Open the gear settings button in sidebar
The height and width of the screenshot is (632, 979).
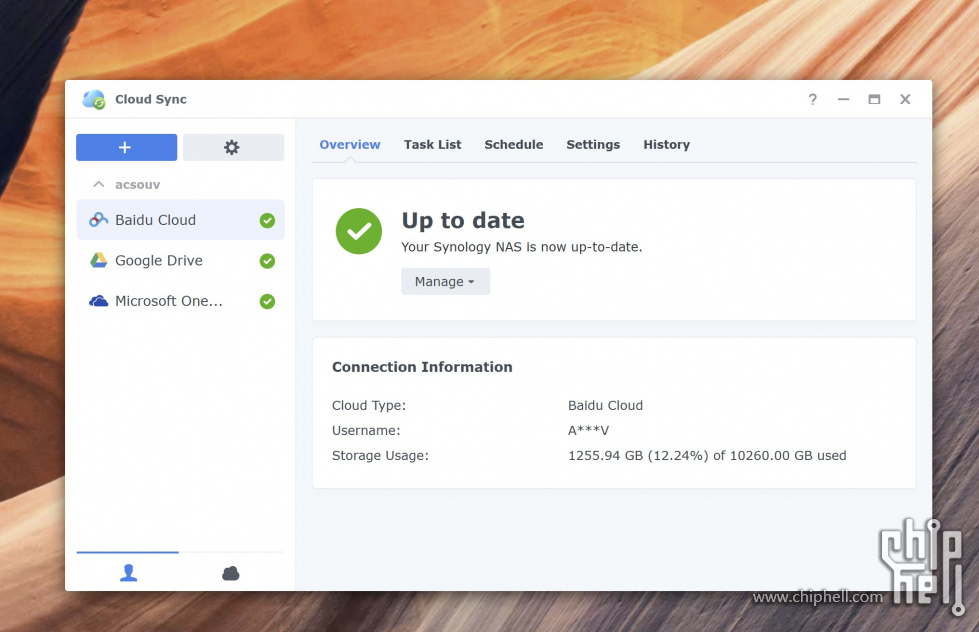(233, 147)
